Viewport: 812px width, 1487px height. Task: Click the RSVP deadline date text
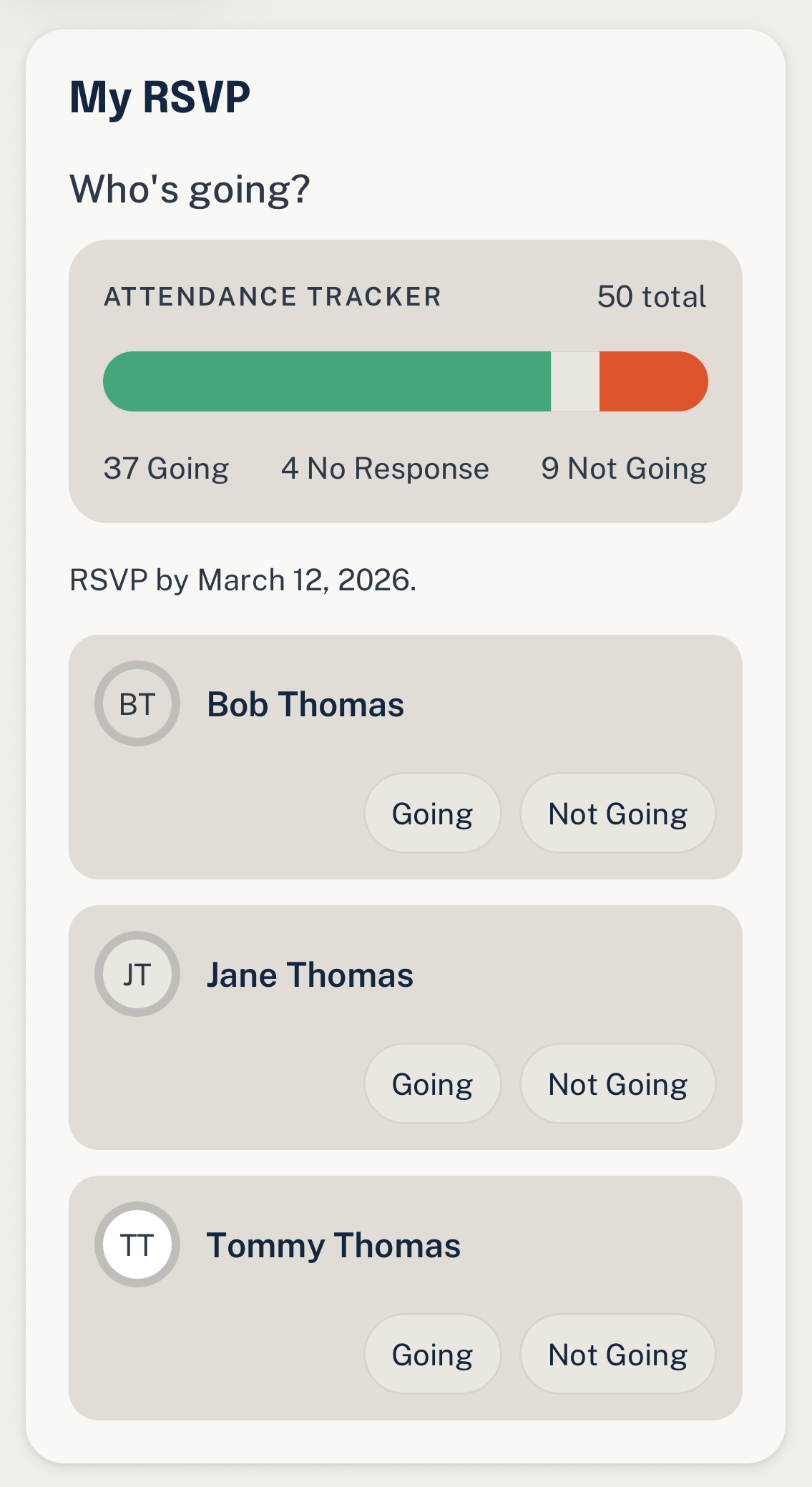point(244,578)
